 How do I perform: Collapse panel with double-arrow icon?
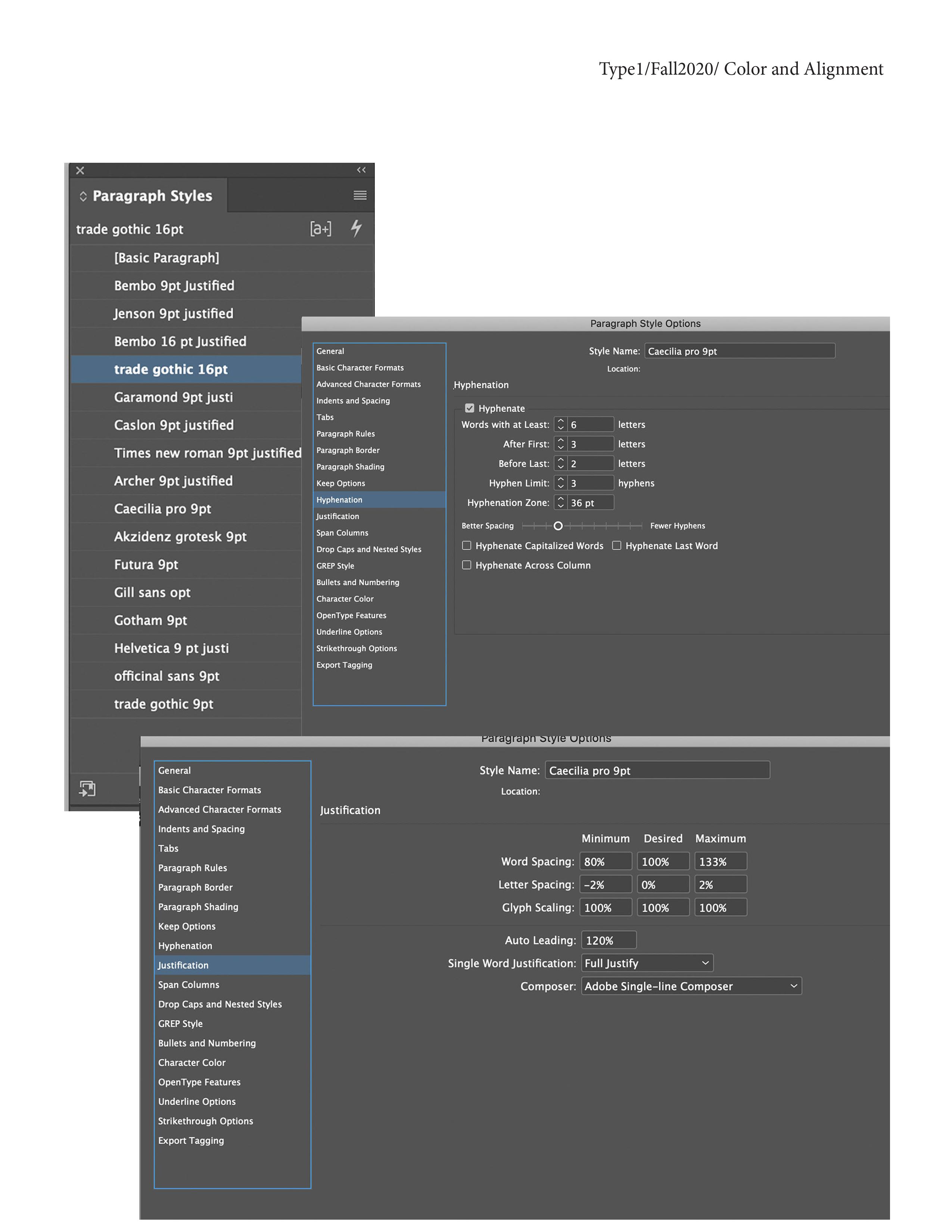coord(361,170)
